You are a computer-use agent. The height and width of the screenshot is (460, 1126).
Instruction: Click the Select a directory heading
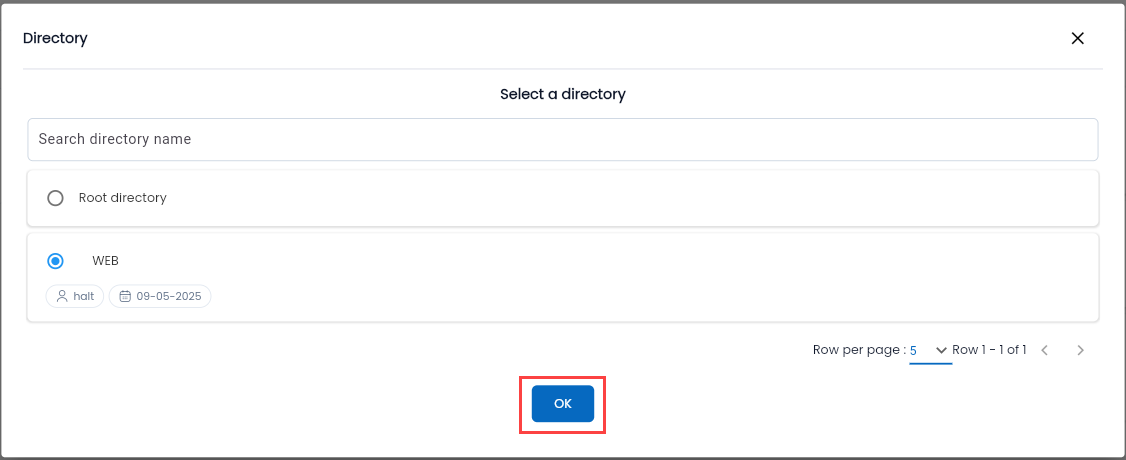coord(562,94)
